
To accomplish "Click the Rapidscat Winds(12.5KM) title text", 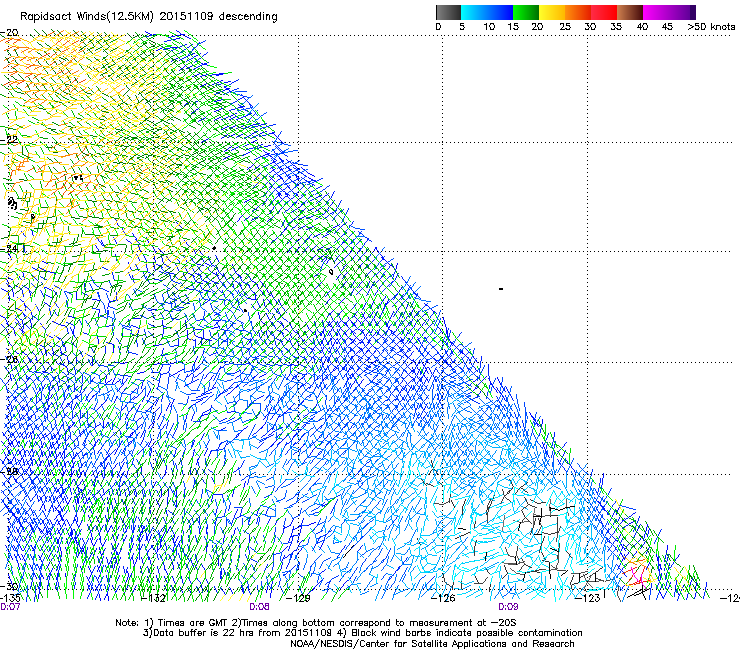I will (x=149, y=16).
